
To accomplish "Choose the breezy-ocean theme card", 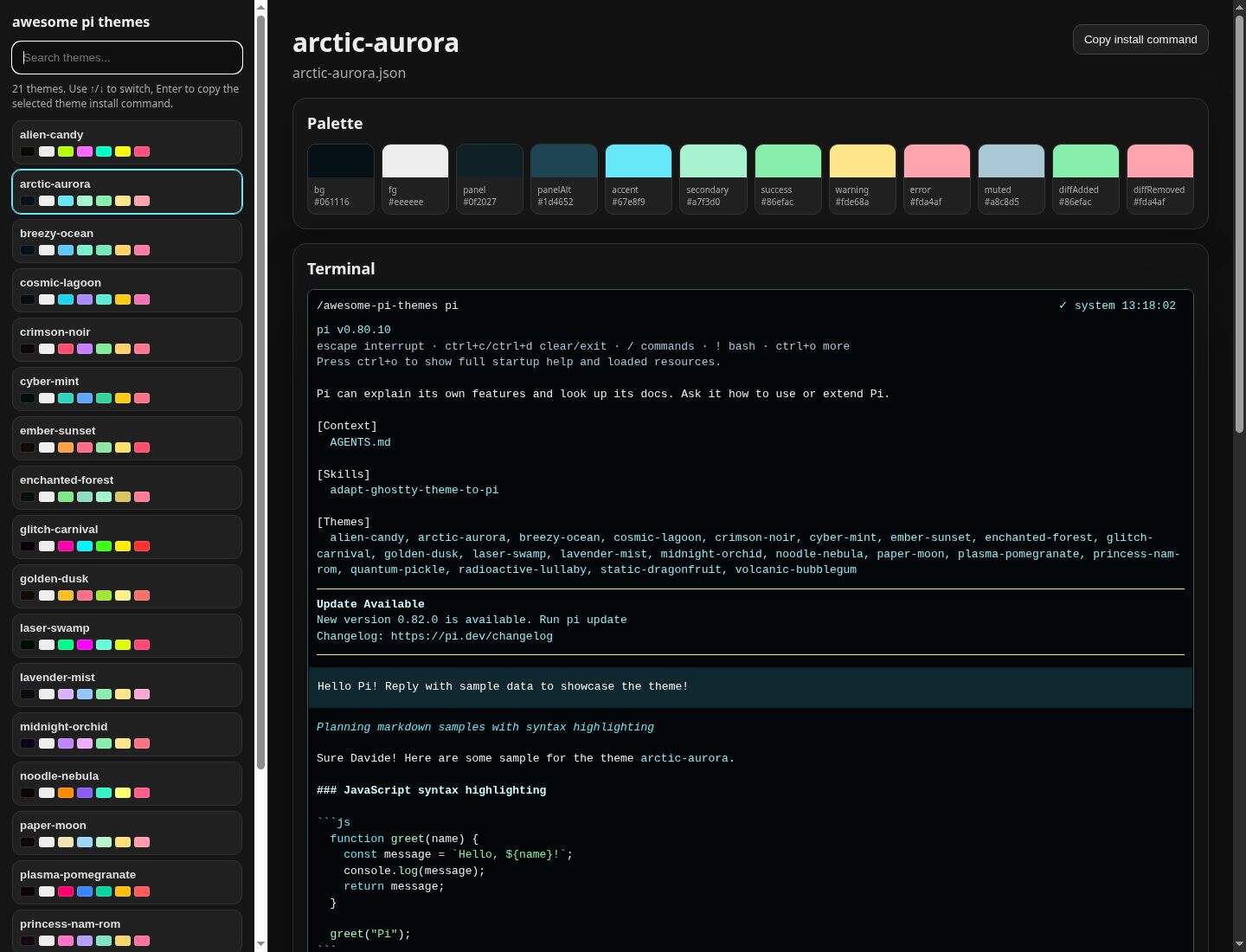I will 127,241.
